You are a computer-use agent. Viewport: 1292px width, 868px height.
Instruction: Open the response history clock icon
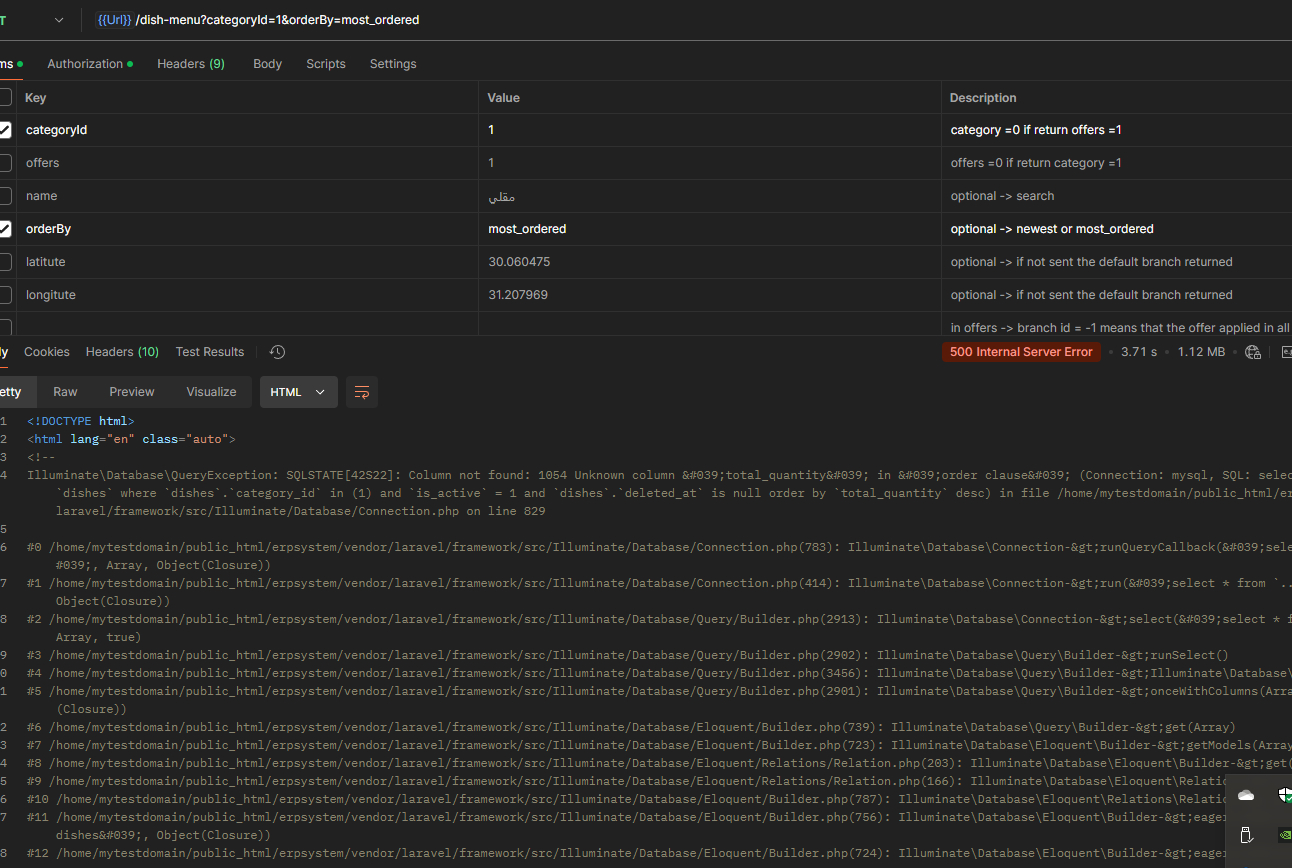[278, 352]
